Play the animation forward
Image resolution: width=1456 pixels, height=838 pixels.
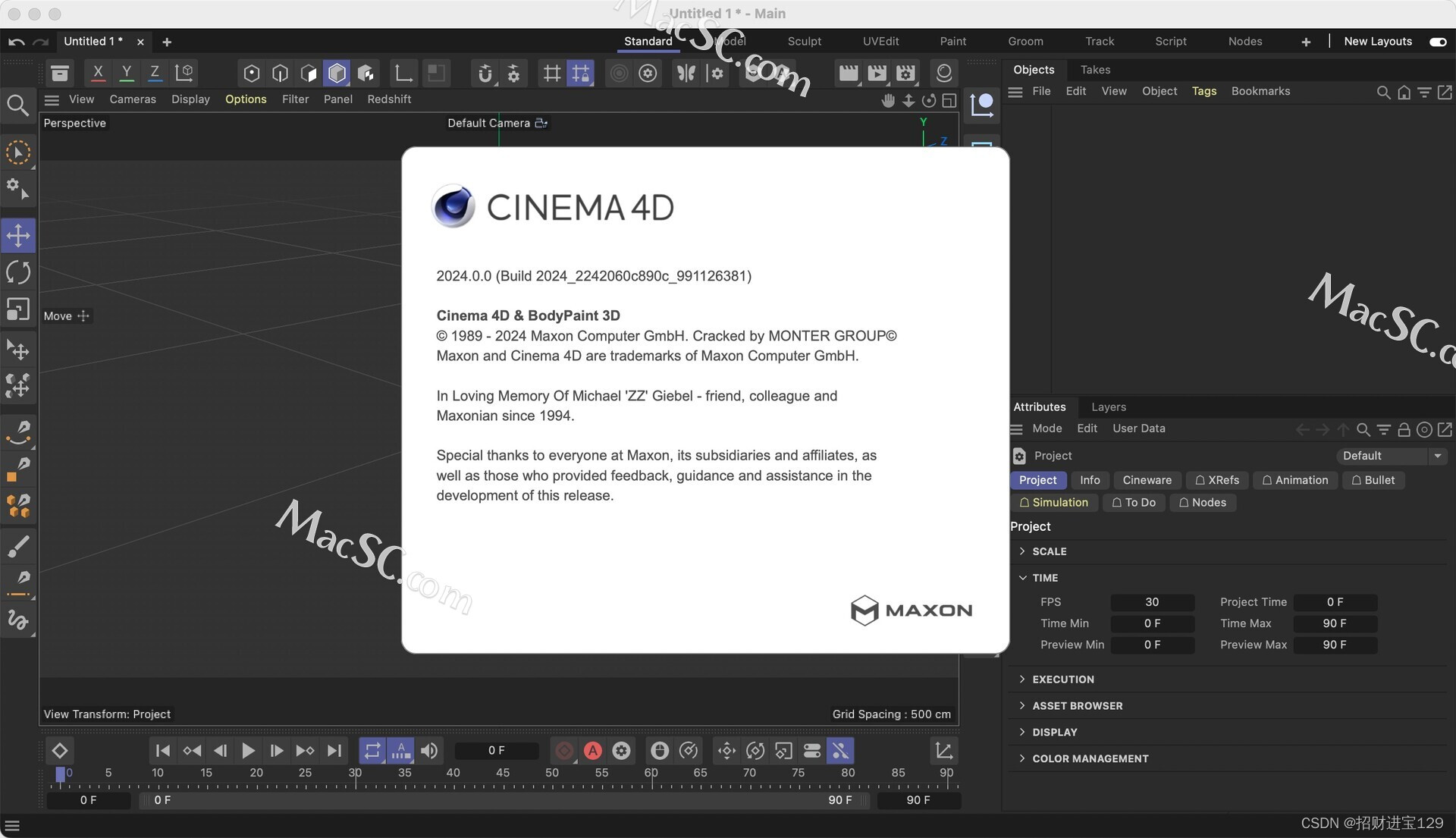pyautogui.click(x=248, y=751)
